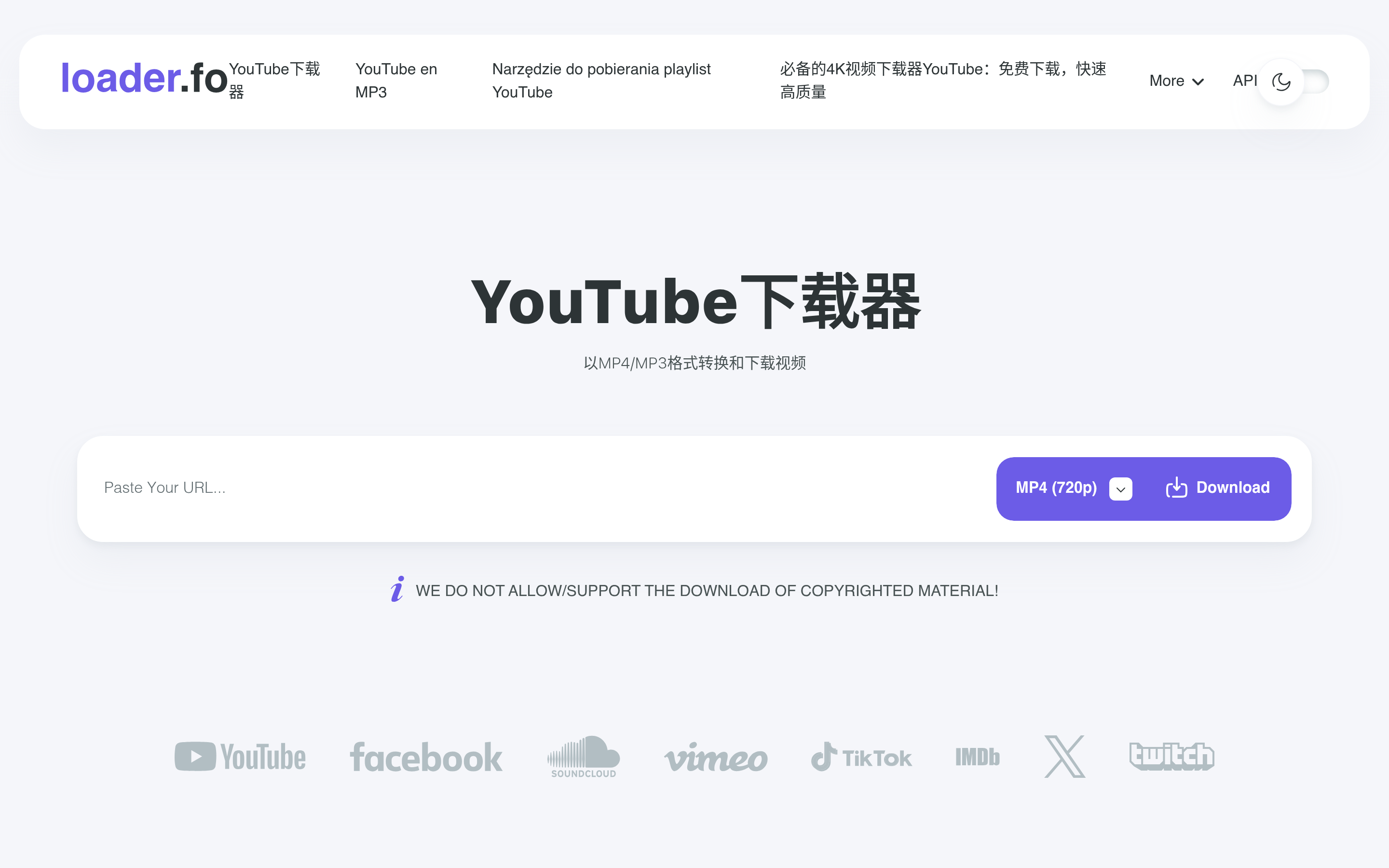Open the MP4 (720p) format dropdown
The image size is (1389, 868).
tap(1073, 488)
